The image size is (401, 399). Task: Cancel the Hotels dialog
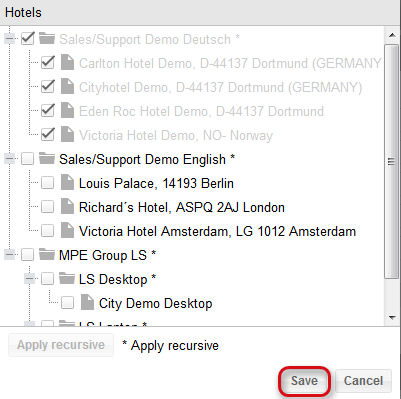(363, 381)
